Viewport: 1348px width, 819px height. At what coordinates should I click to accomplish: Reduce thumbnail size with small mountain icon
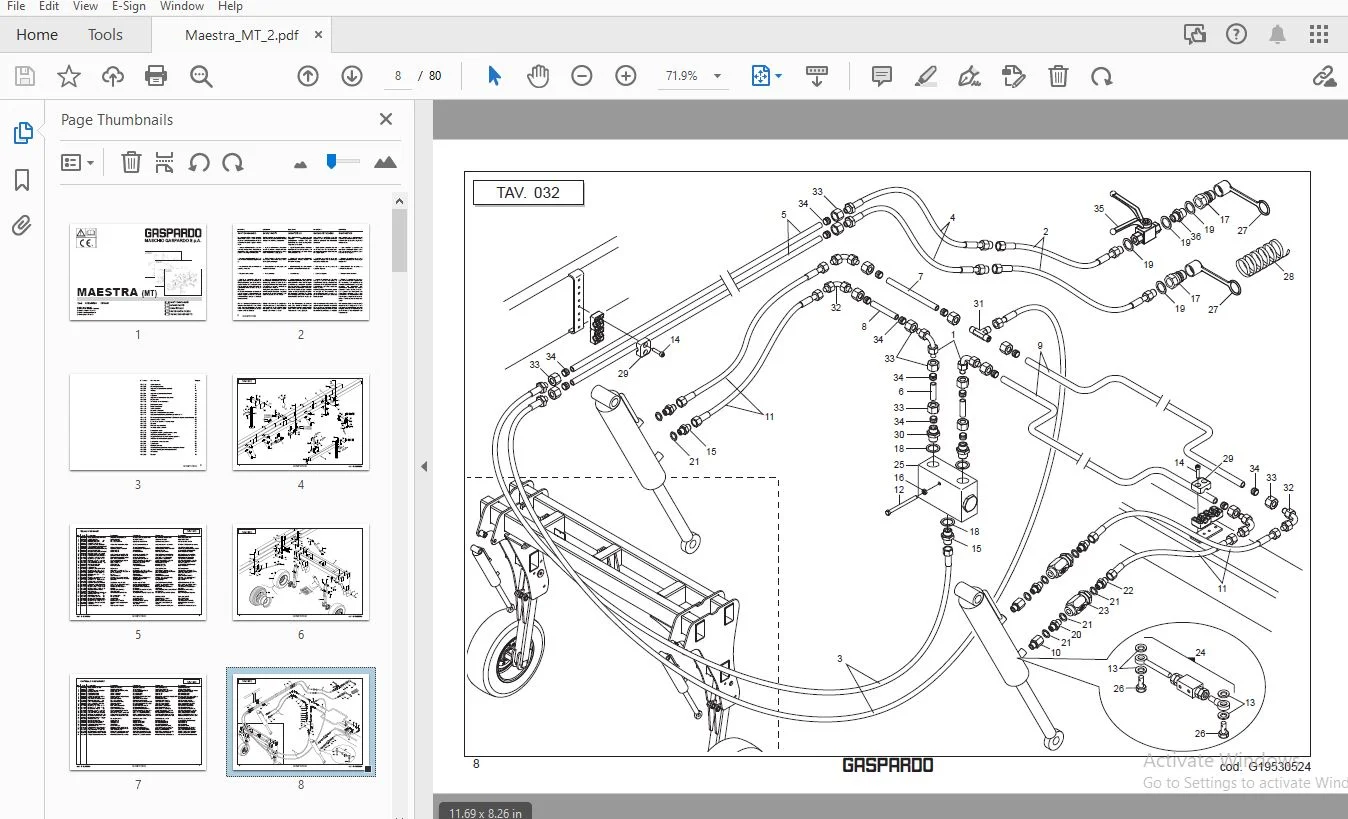300,164
